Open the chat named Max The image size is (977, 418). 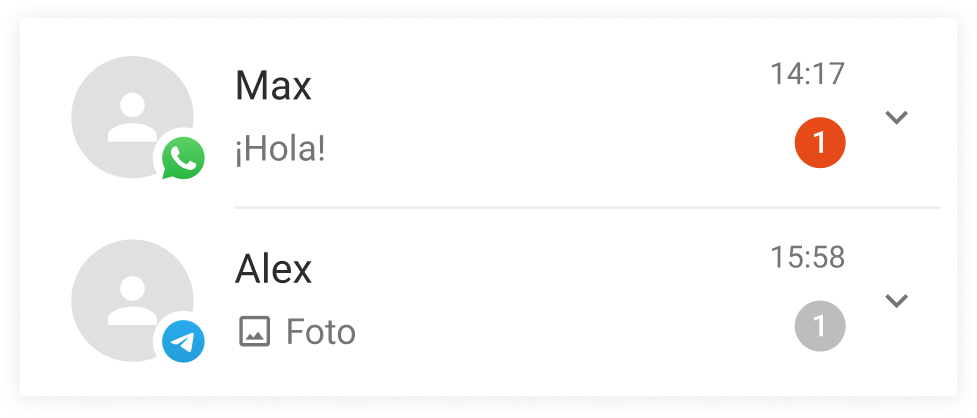(x=273, y=86)
